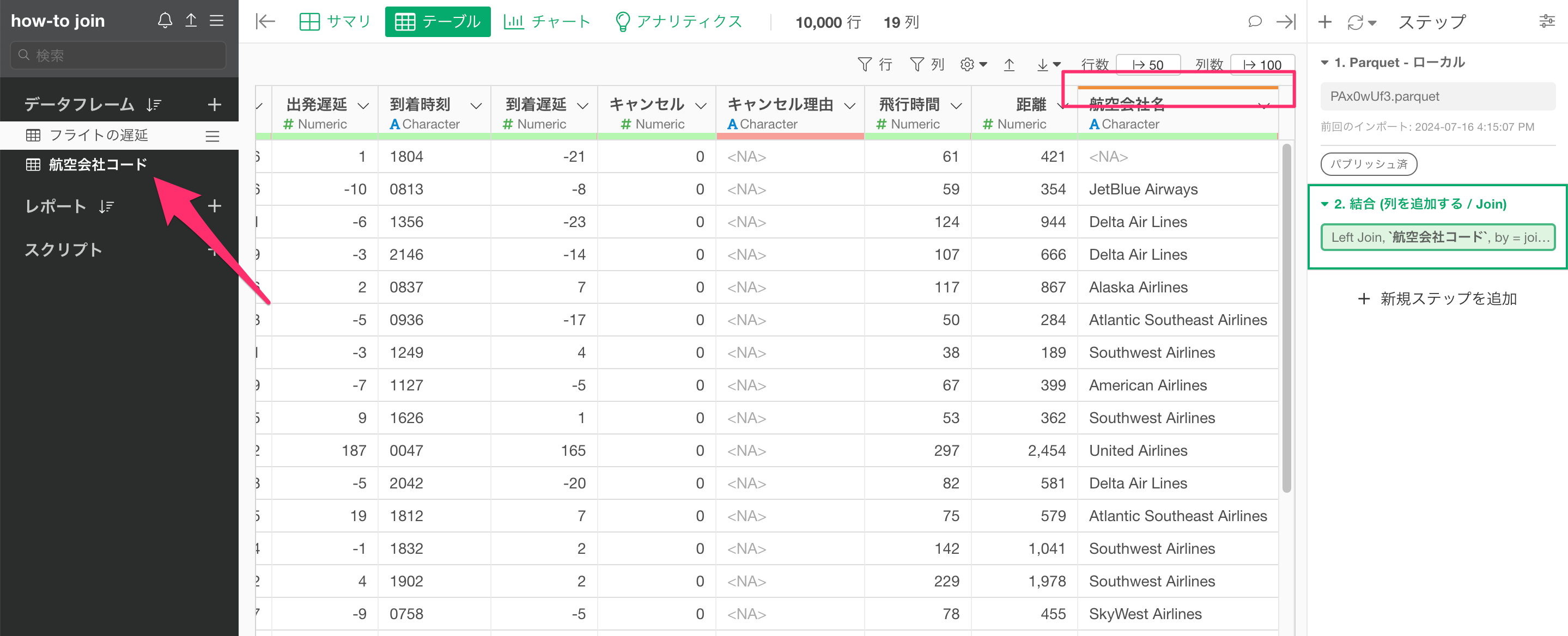The image size is (1568, 636).
Task: Switch to the サマリ tab
Action: pyautogui.click(x=335, y=22)
